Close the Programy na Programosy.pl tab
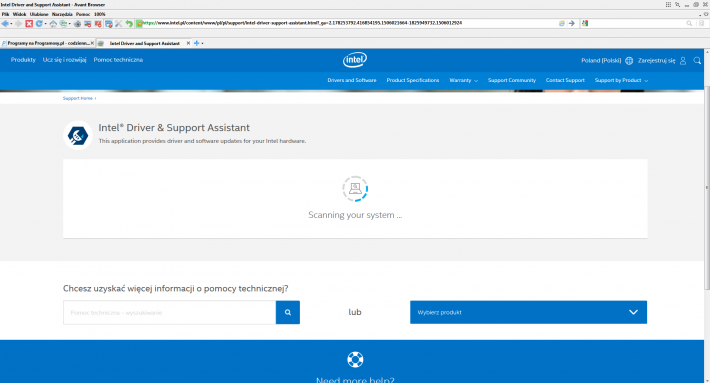Image resolution: width=710 pixels, height=383 pixels. (x=92, y=43)
